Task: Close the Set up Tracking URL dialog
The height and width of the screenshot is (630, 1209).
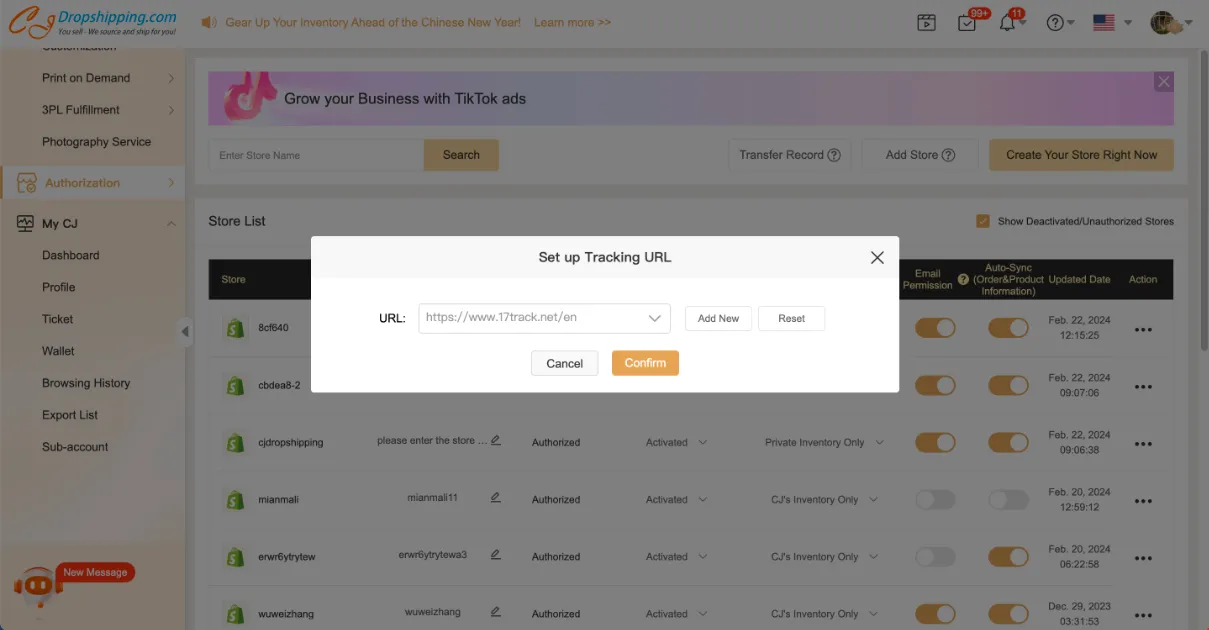Action: 877,257
